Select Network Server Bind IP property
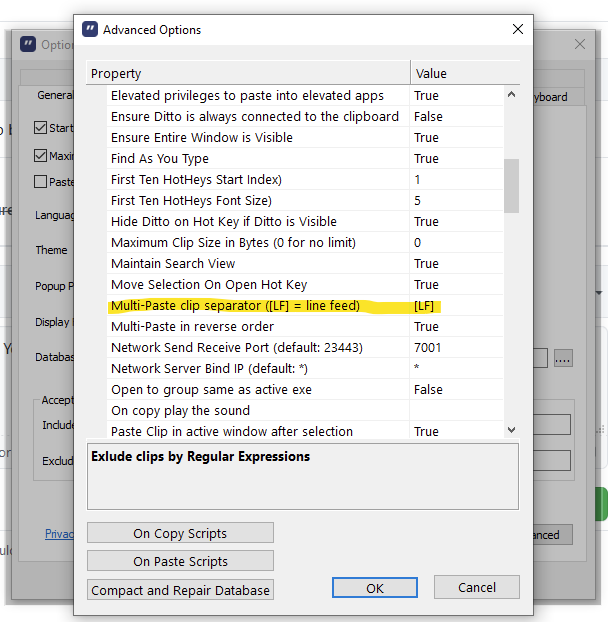Image resolution: width=608 pixels, height=622 pixels. click(305, 369)
